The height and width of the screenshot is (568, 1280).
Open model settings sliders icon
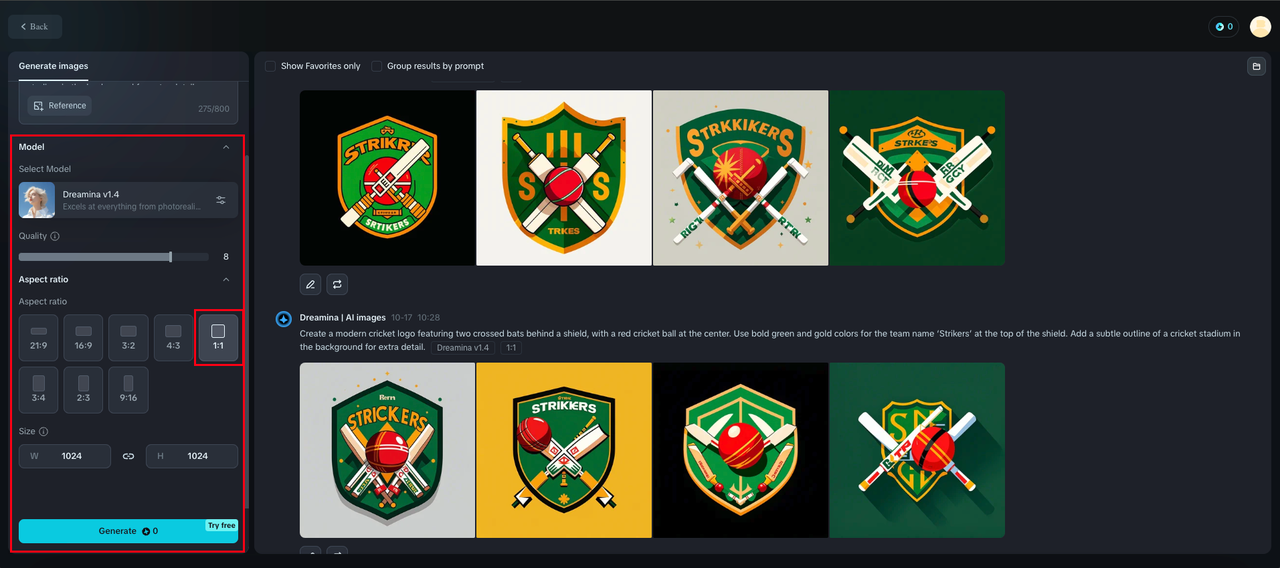[221, 200]
